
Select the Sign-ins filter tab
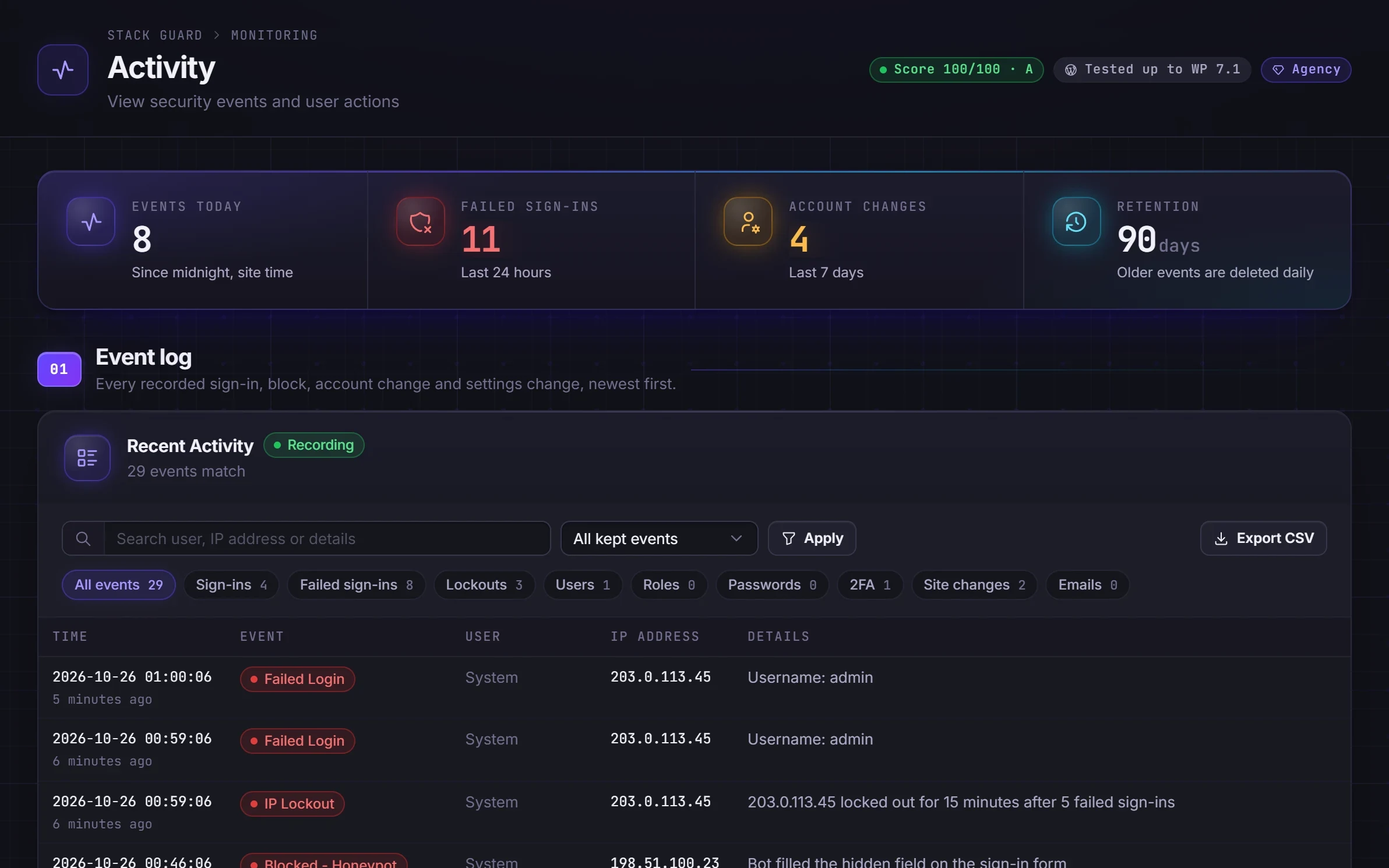click(x=231, y=585)
